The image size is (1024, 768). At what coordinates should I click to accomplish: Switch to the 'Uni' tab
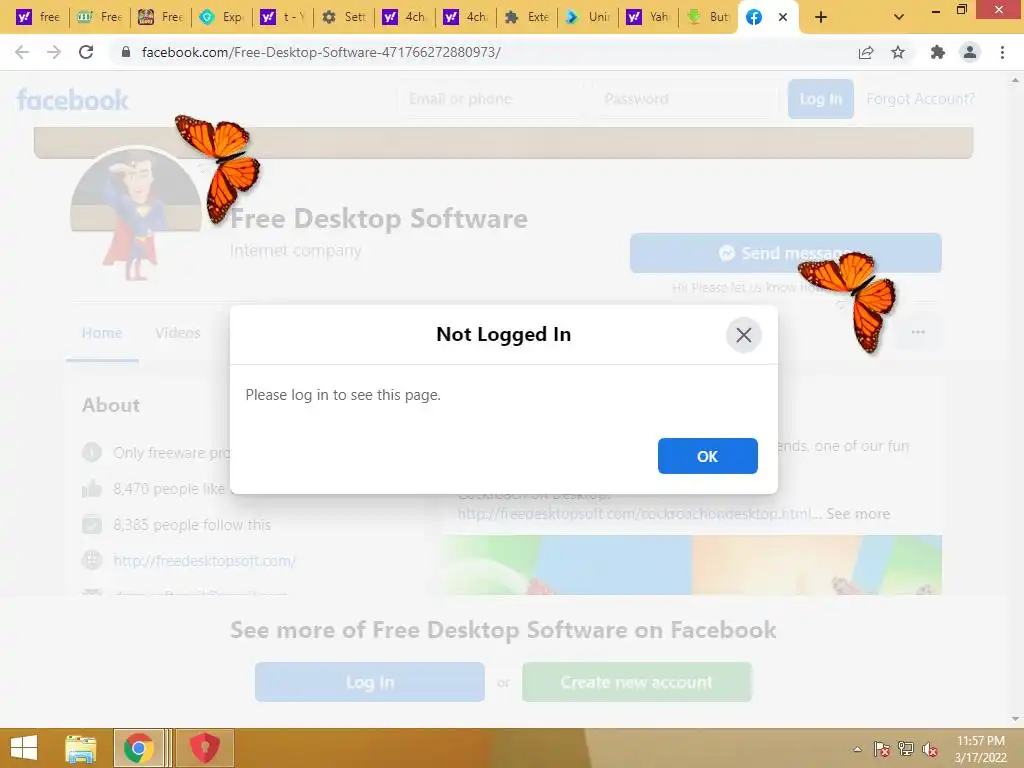pos(588,17)
